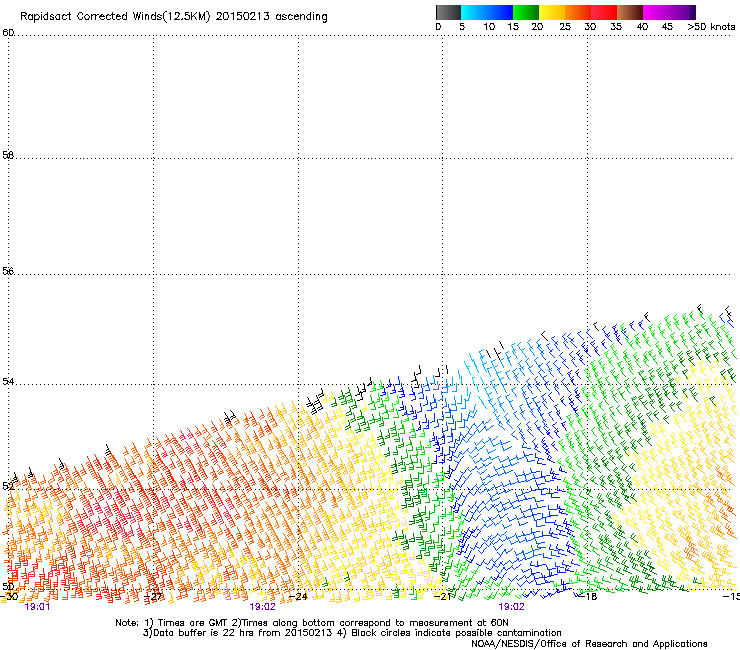
Task: Click the longitude axis label '-27'
Action: click(x=153, y=597)
